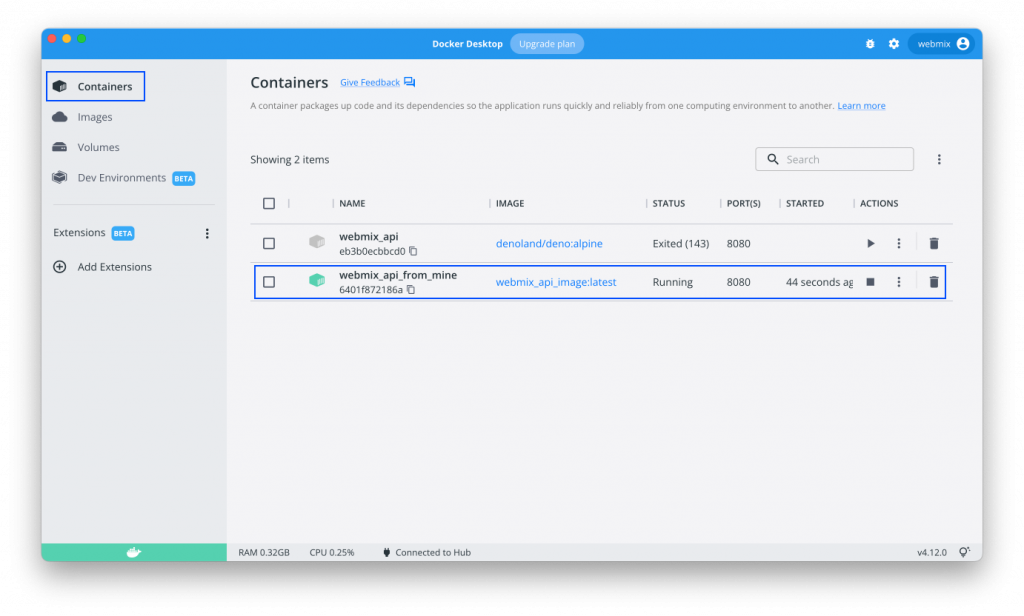This screenshot has height=616, width=1024.
Task: Delete the webmix_api container
Action: point(934,243)
